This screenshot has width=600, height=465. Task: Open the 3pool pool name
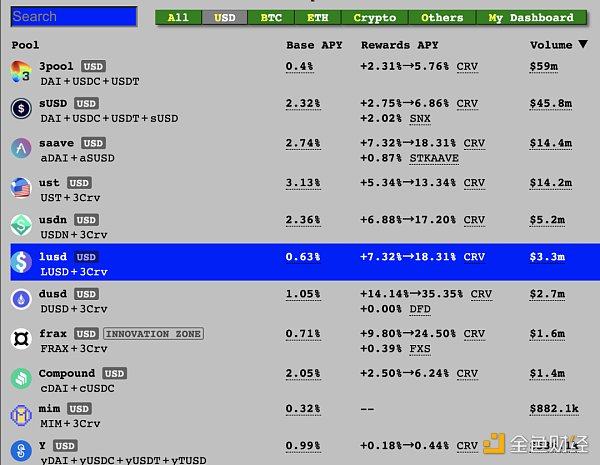[56, 67]
